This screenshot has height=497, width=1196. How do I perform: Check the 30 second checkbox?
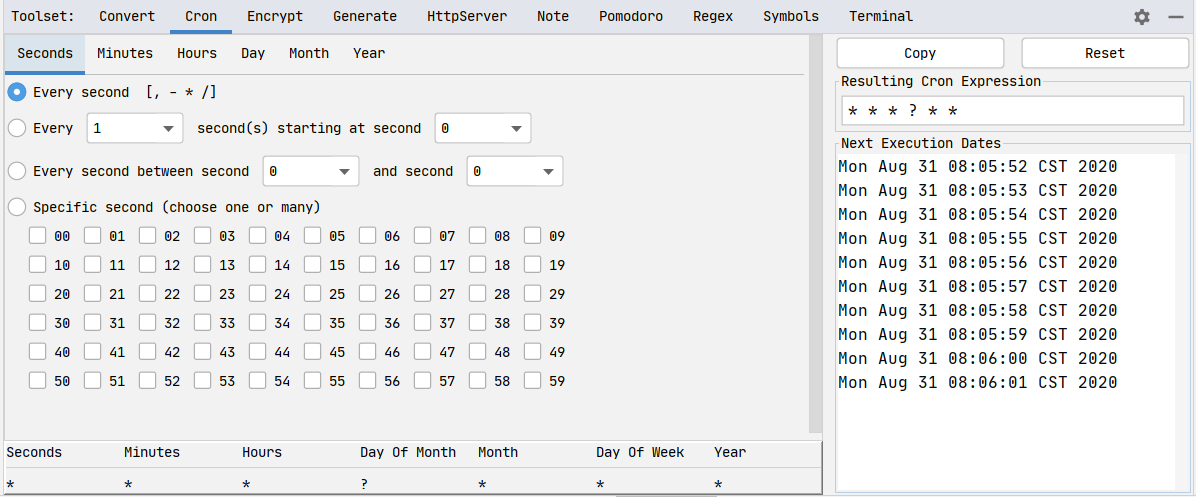pos(37,323)
